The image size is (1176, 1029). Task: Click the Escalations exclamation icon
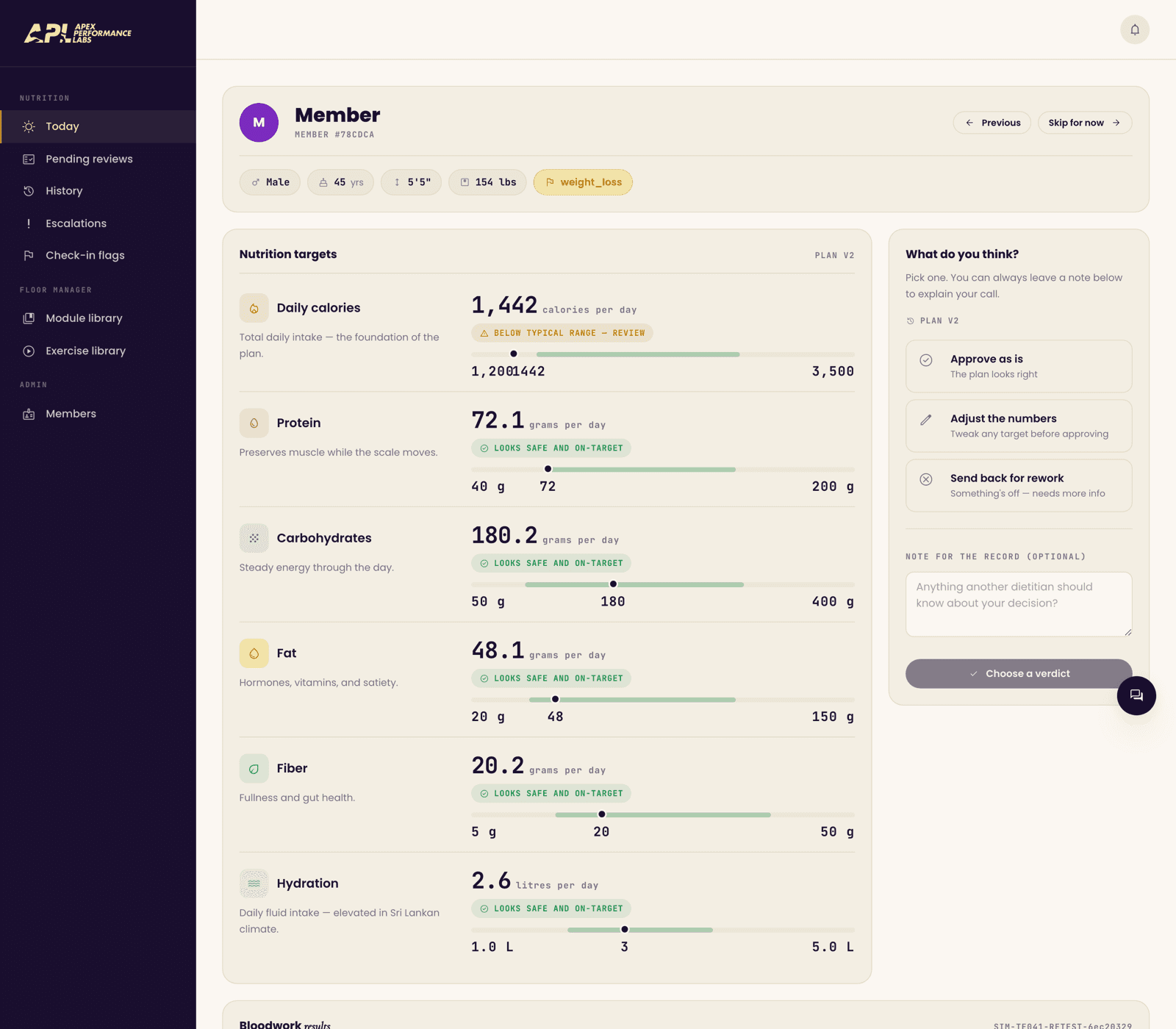click(29, 223)
